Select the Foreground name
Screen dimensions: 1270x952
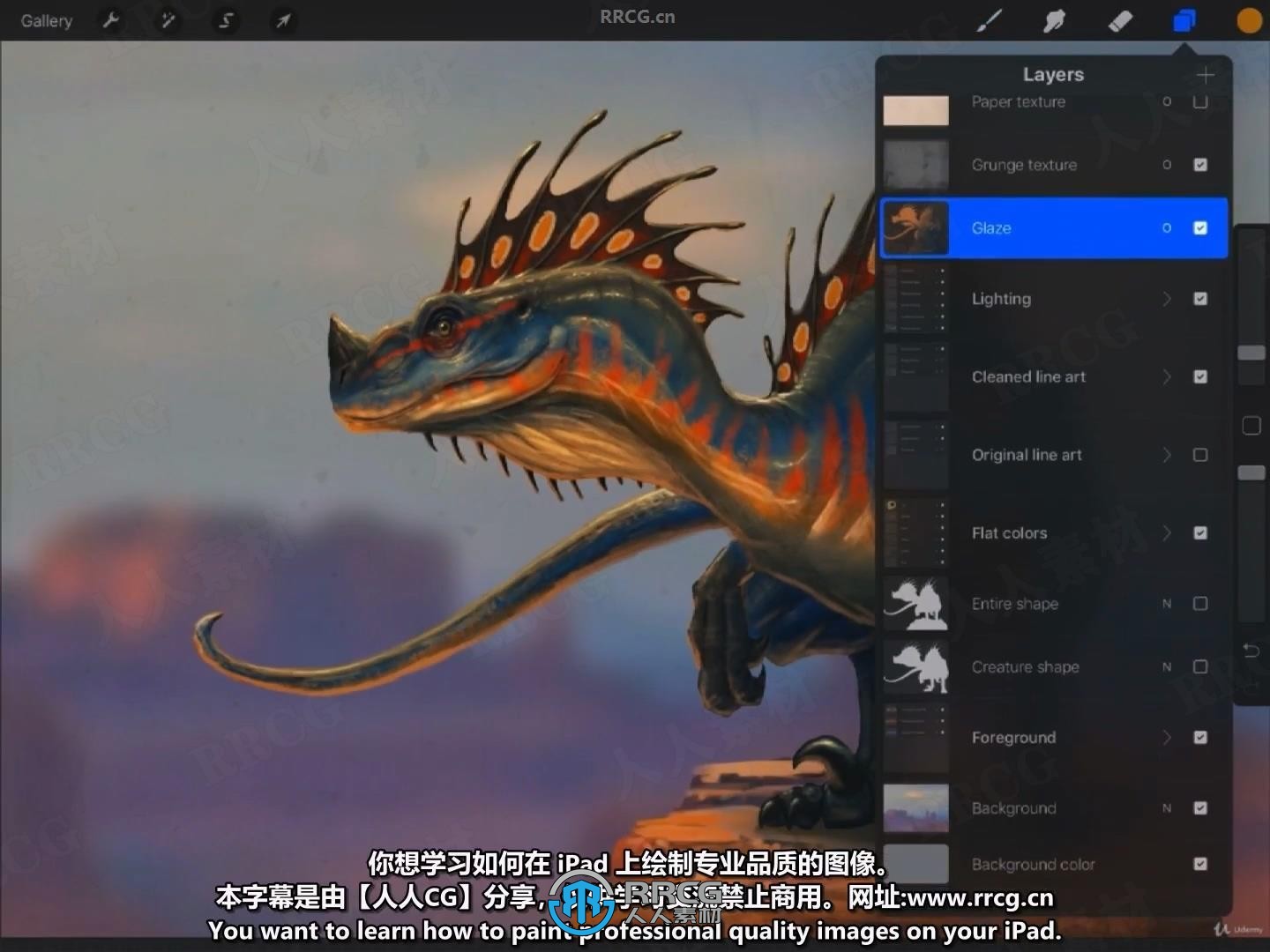(x=1013, y=737)
